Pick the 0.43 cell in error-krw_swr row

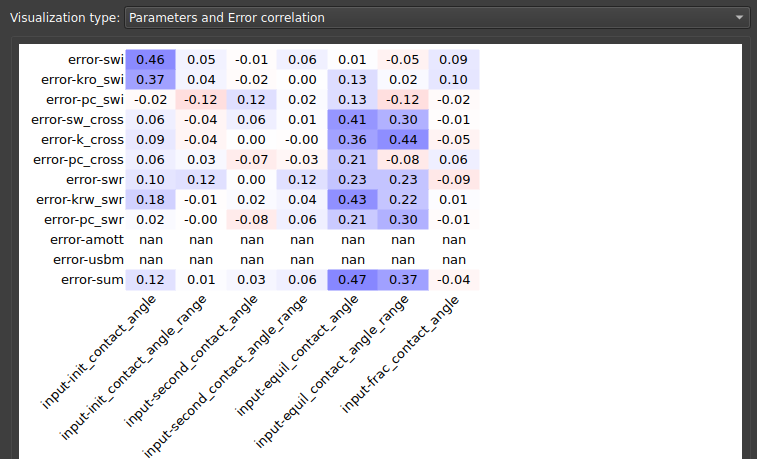[x=353, y=199]
